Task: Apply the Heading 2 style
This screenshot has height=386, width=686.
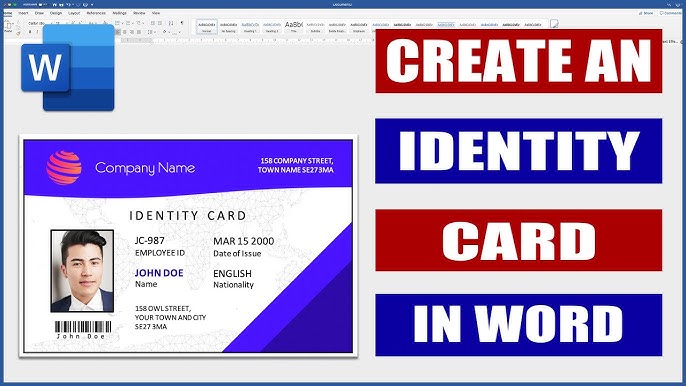Action: coord(272,27)
